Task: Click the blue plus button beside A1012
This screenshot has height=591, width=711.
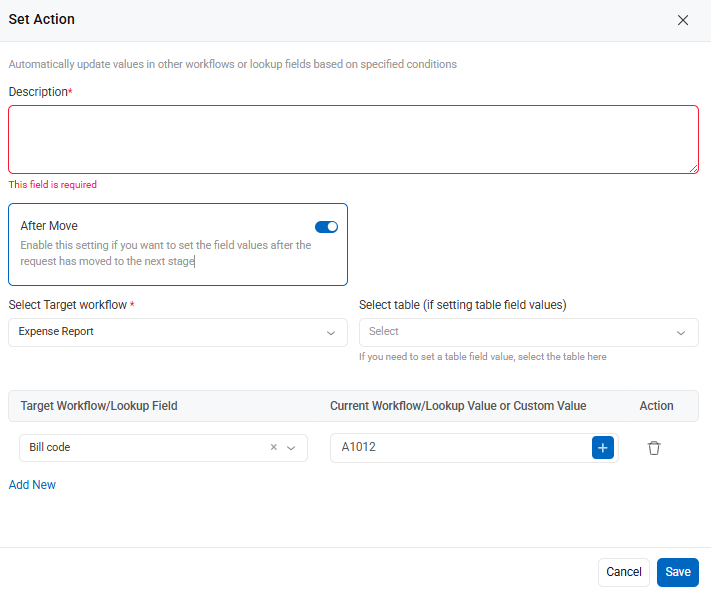Action: [x=603, y=448]
